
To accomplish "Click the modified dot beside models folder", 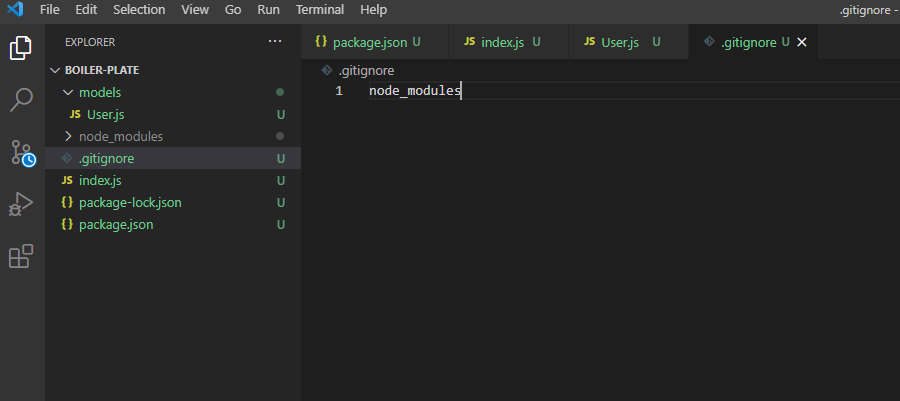I will (280, 92).
